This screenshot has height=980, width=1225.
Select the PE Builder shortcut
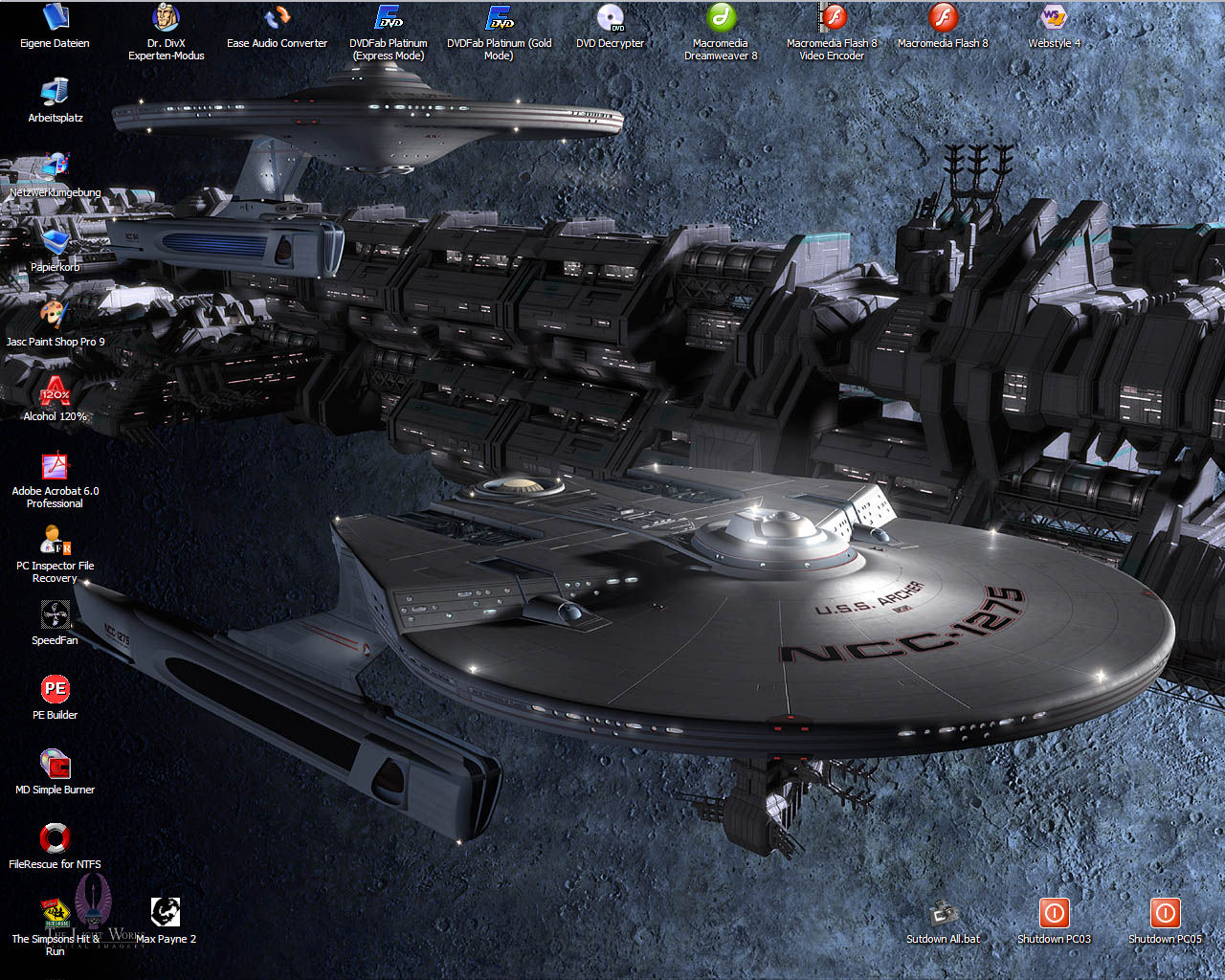coord(55,690)
